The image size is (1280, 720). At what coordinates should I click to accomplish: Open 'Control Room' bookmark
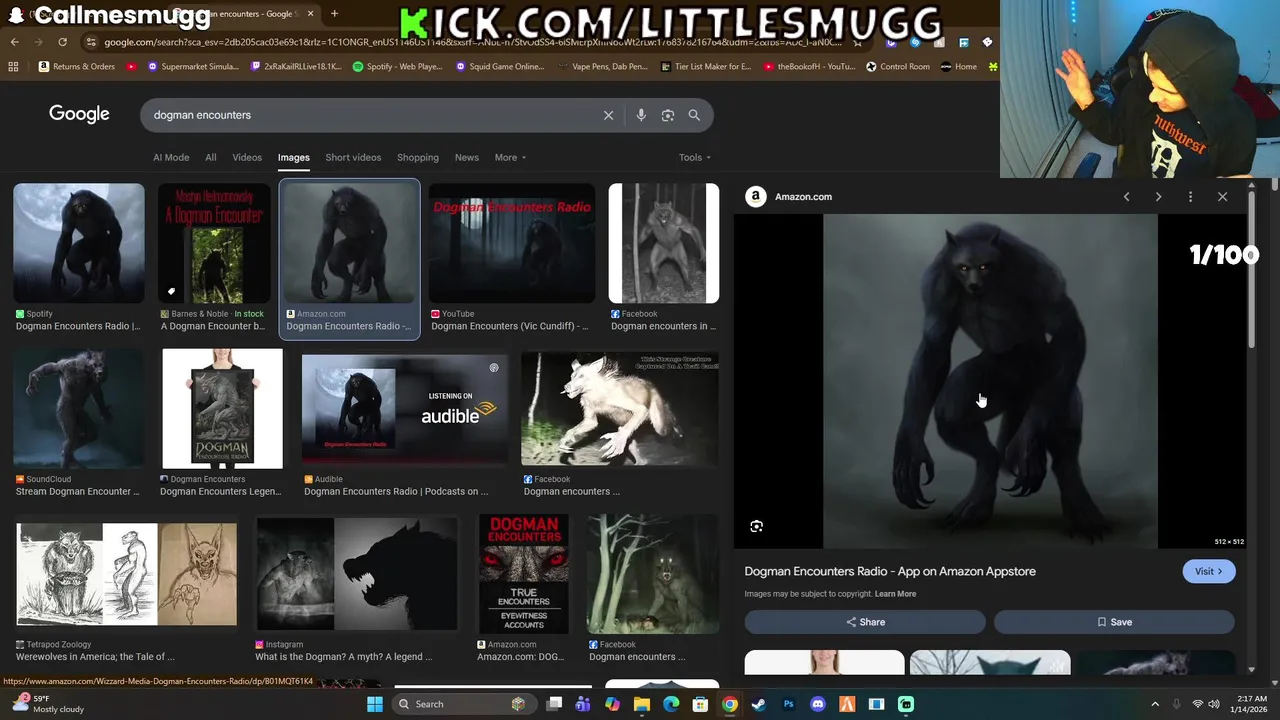click(x=897, y=67)
